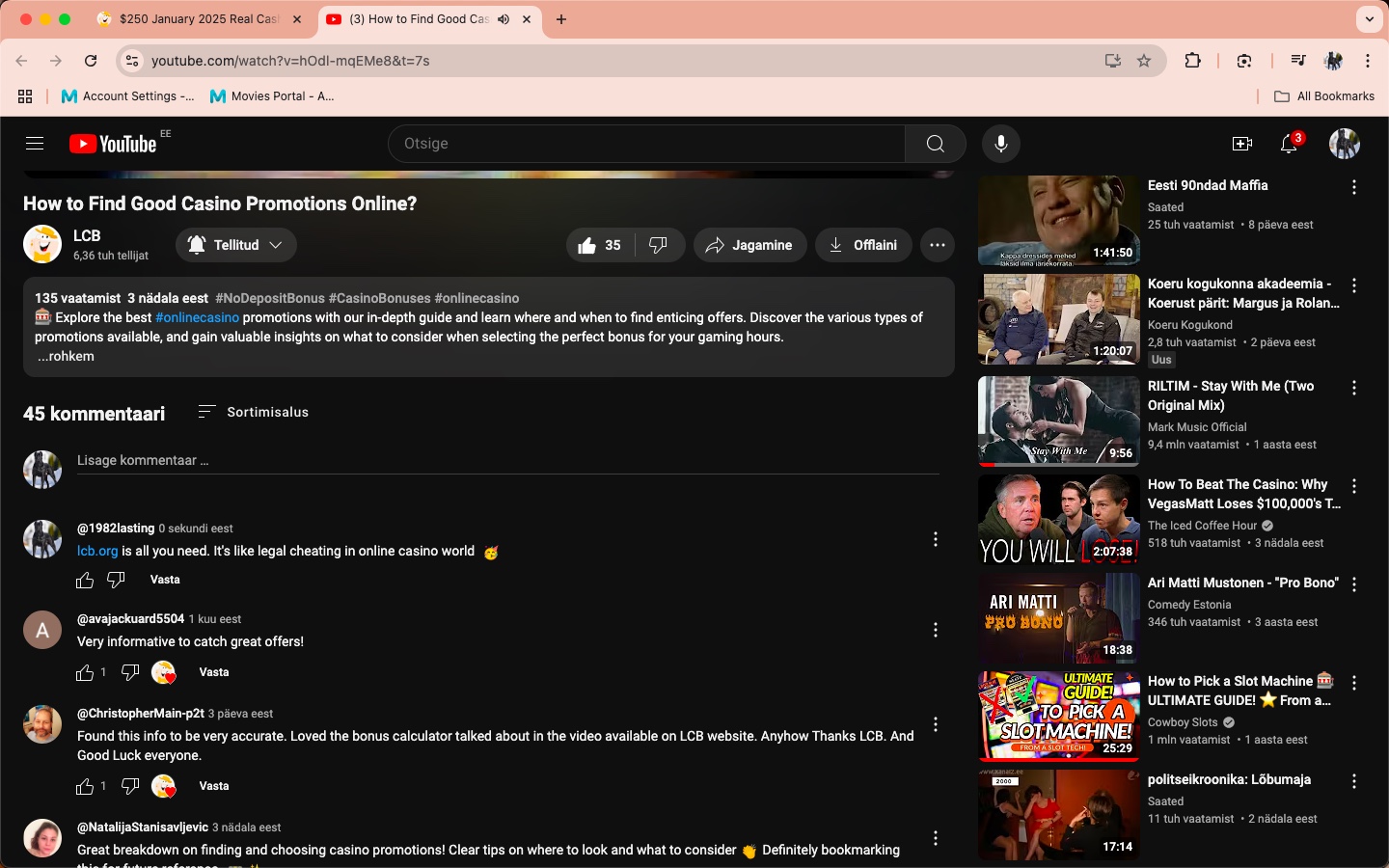Open How to Pick a Slot Machine thumbnail
1389x868 pixels.
[1059, 717]
